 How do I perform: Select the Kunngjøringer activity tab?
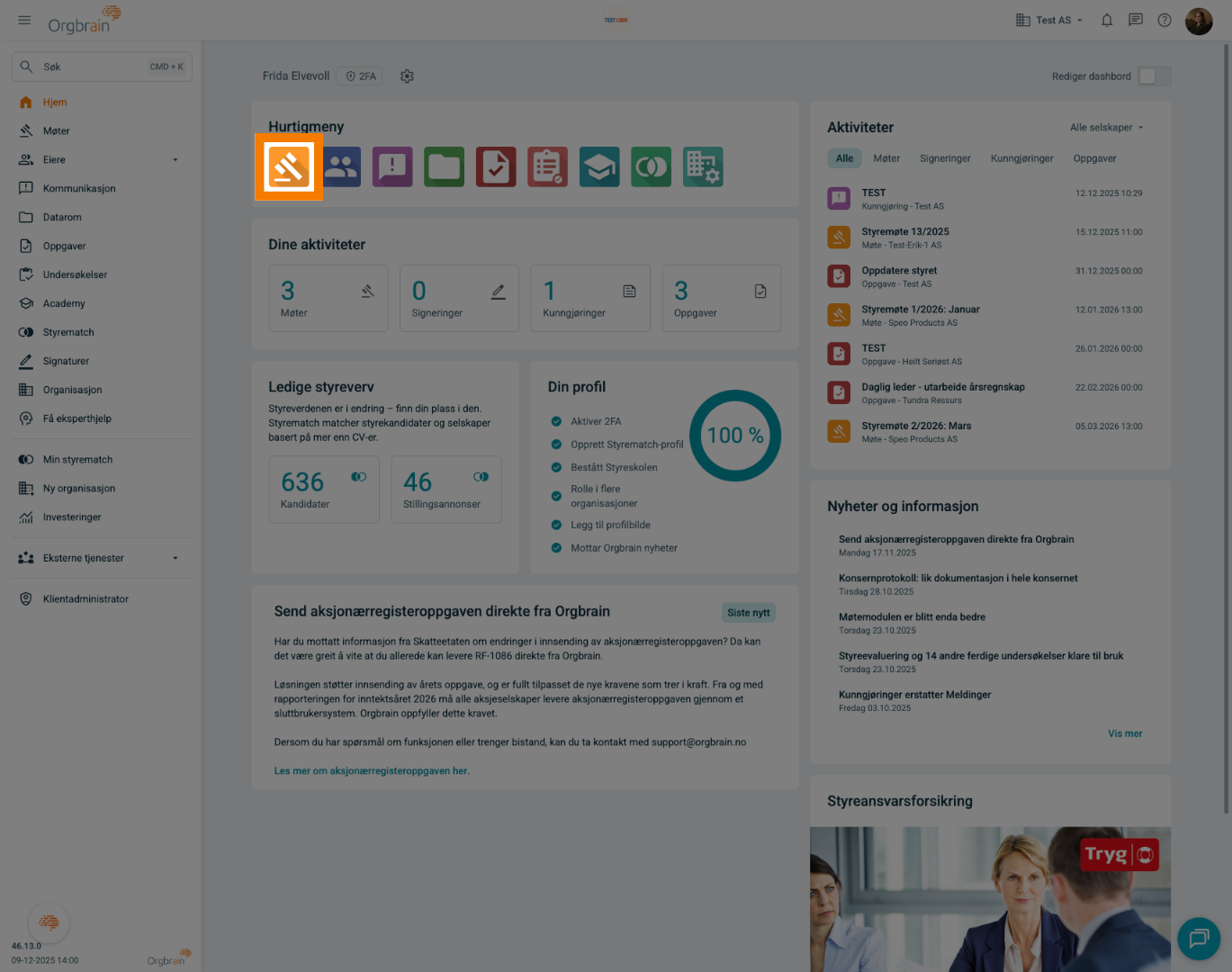point(1021,158)
